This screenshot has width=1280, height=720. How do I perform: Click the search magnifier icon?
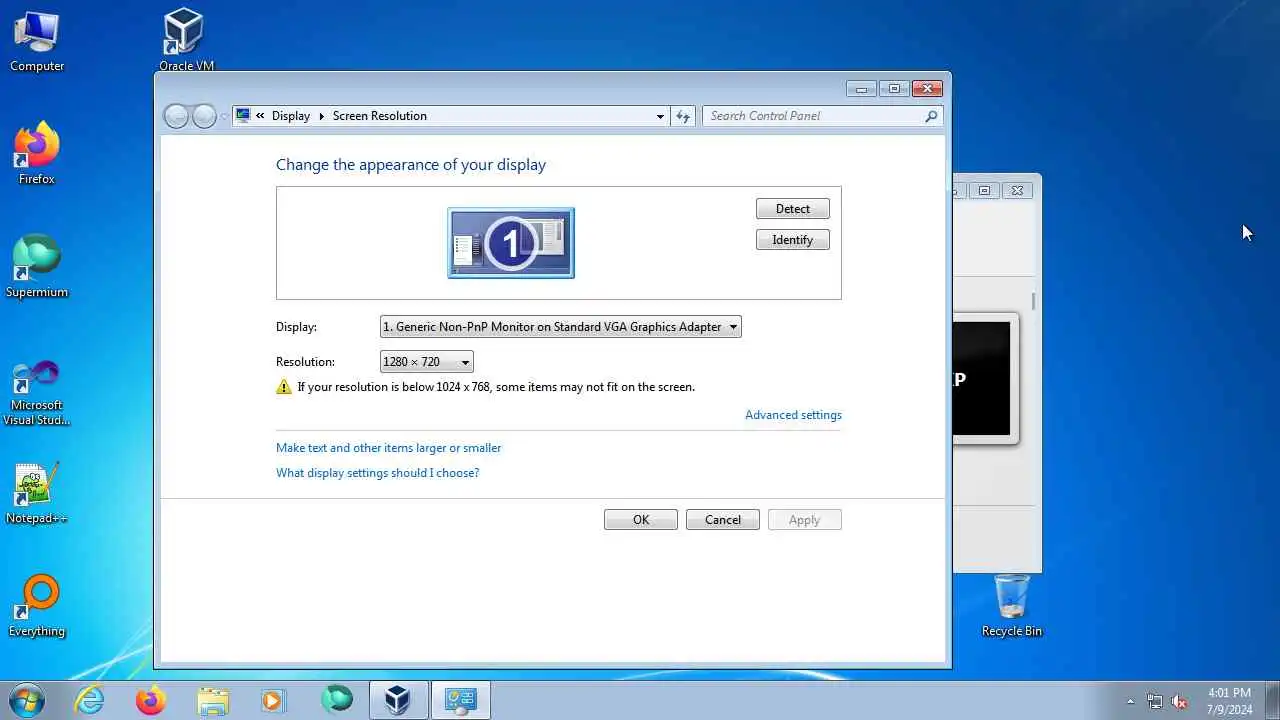click(931, 116)
